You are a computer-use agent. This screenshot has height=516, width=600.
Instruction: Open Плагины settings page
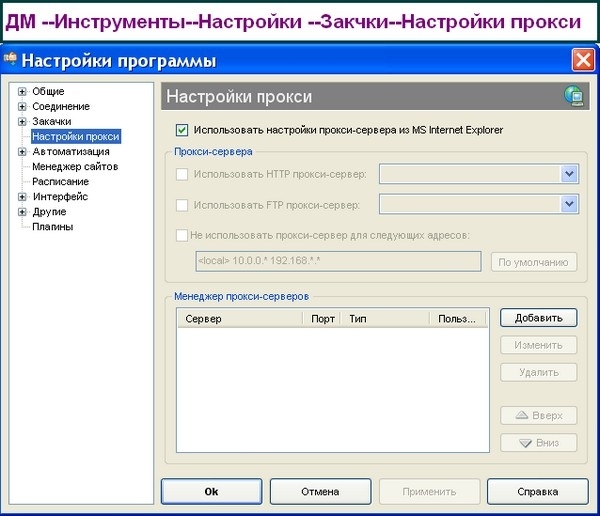pyautogui.click(x=53, y=227)
